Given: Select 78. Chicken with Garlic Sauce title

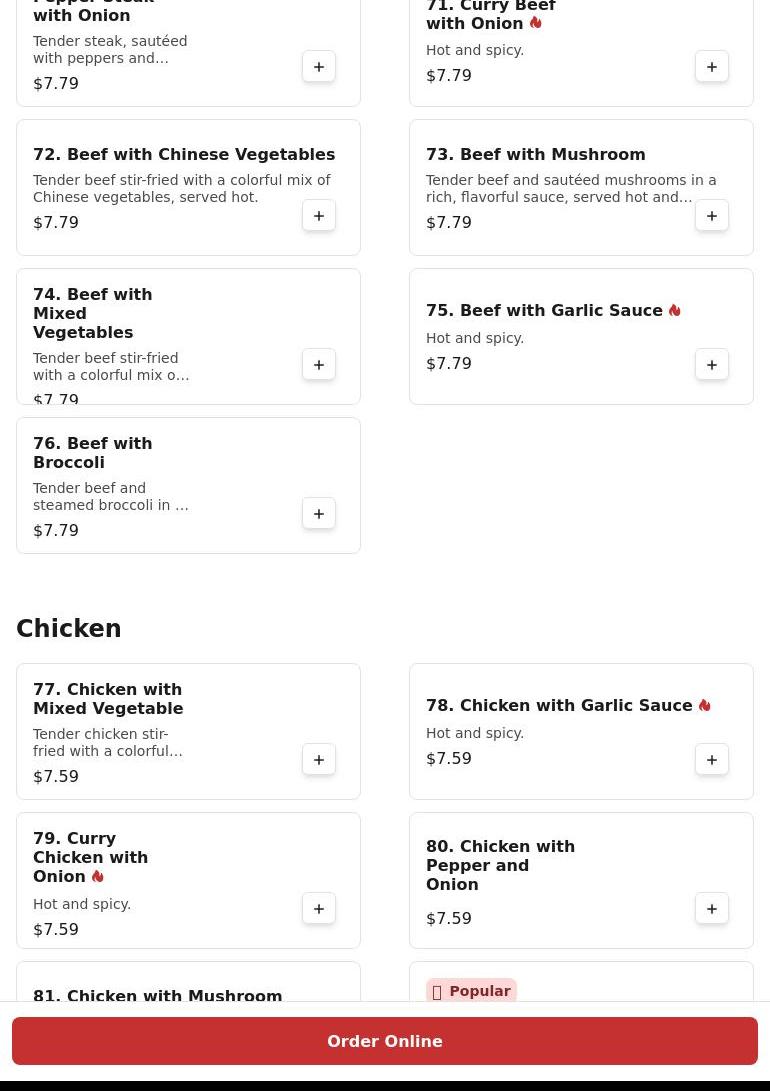Looking at the screenshot, I should tap(559, 706).
